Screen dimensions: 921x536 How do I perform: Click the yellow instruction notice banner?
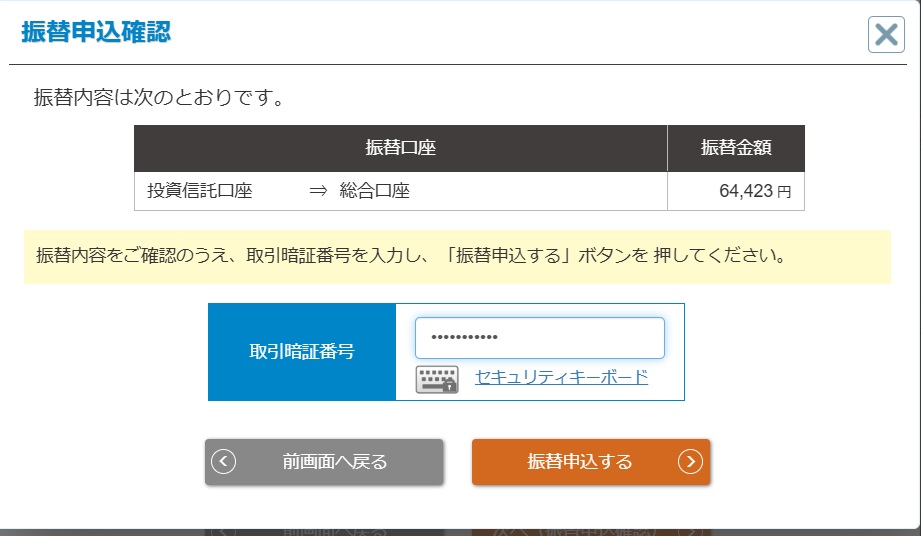(456, 256)
